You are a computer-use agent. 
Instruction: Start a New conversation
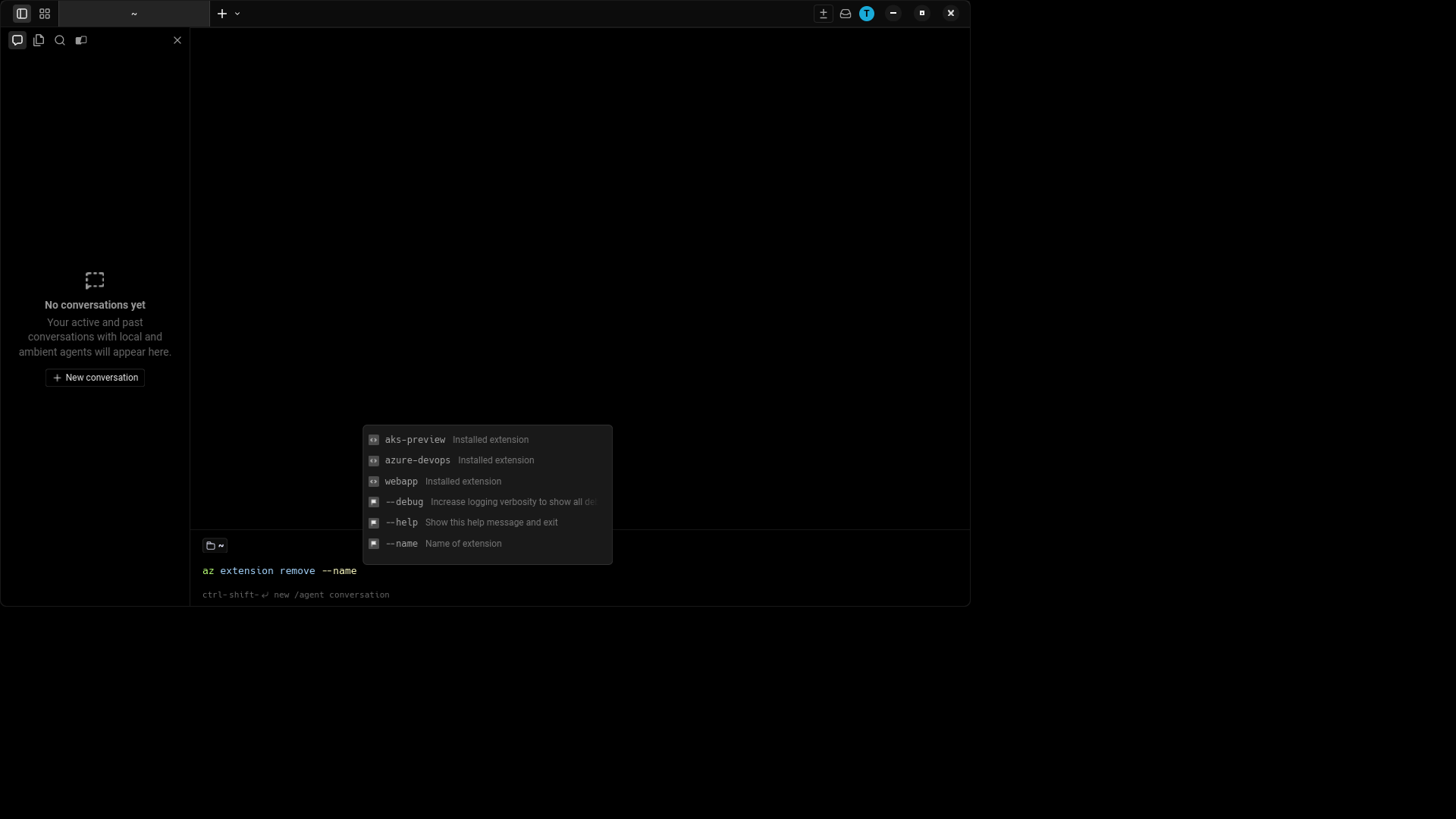(x=95, y=378)
